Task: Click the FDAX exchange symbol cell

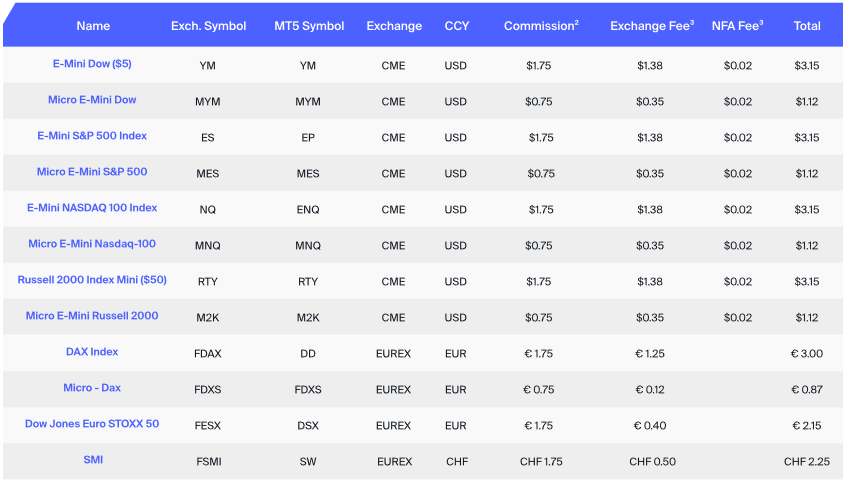Action: pyautogui.click(x=208, y=353)
